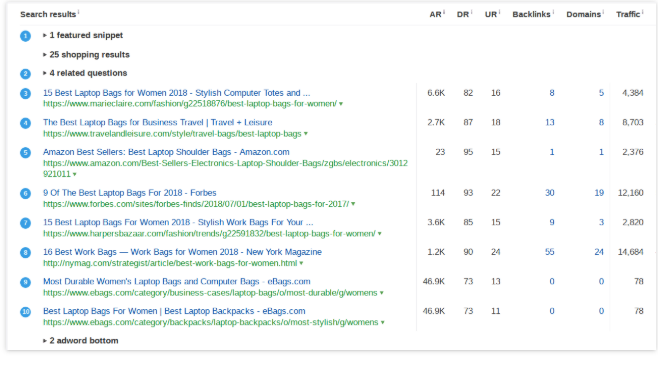
Task: Click the position 1 circle badge
Action: coord(25,36)
